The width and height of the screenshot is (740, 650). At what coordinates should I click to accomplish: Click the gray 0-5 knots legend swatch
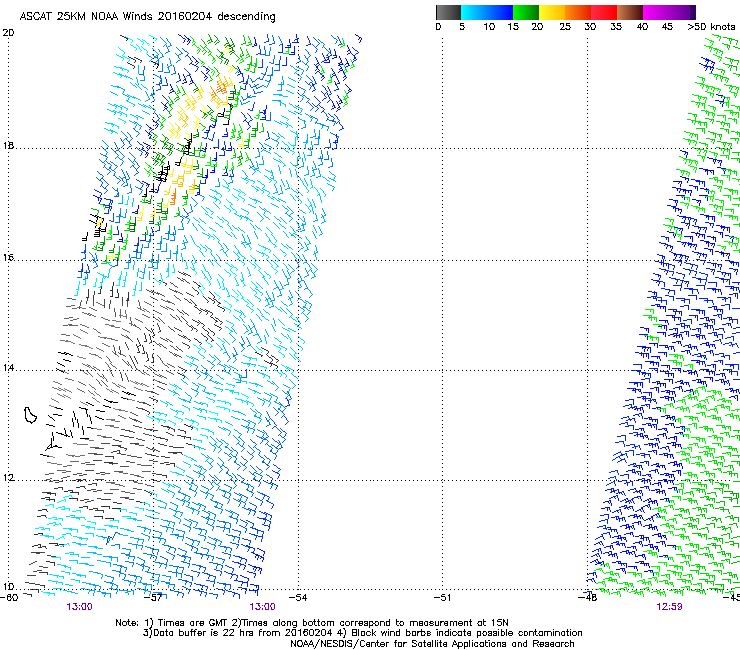[448, 12]
